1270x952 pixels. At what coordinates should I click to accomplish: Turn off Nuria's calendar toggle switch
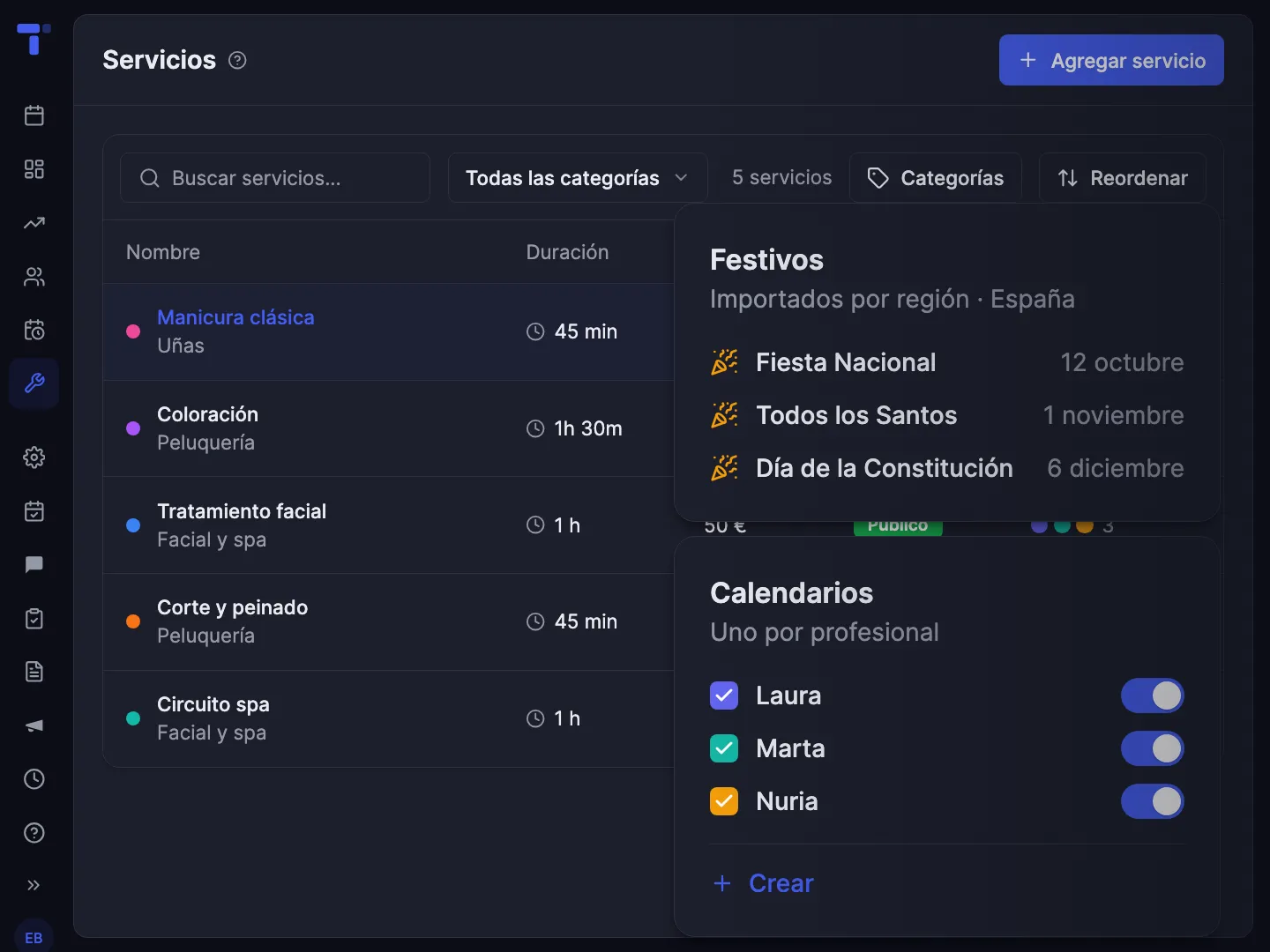point(1153,801)
